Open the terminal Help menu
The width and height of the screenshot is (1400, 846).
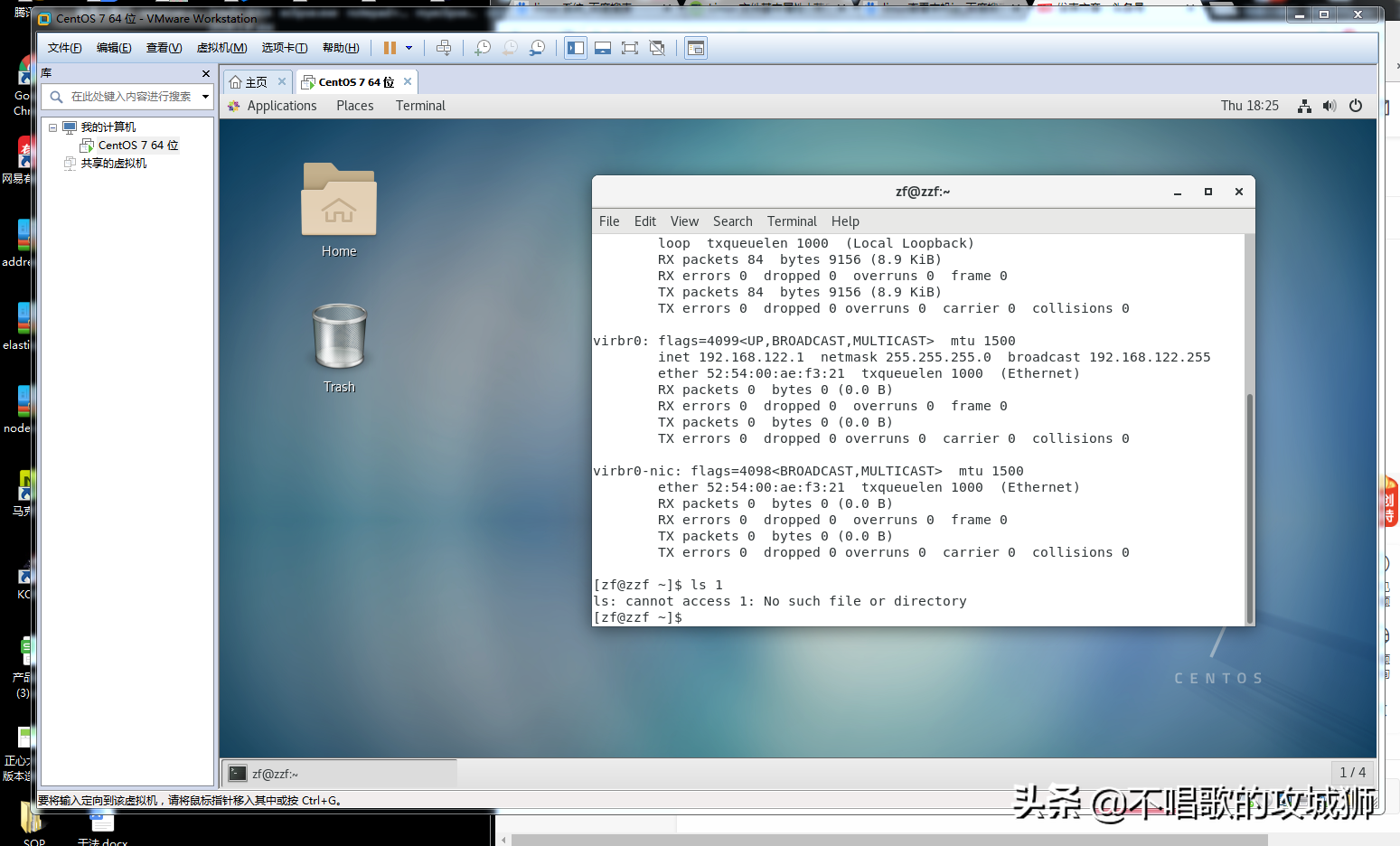click(845, 221)
